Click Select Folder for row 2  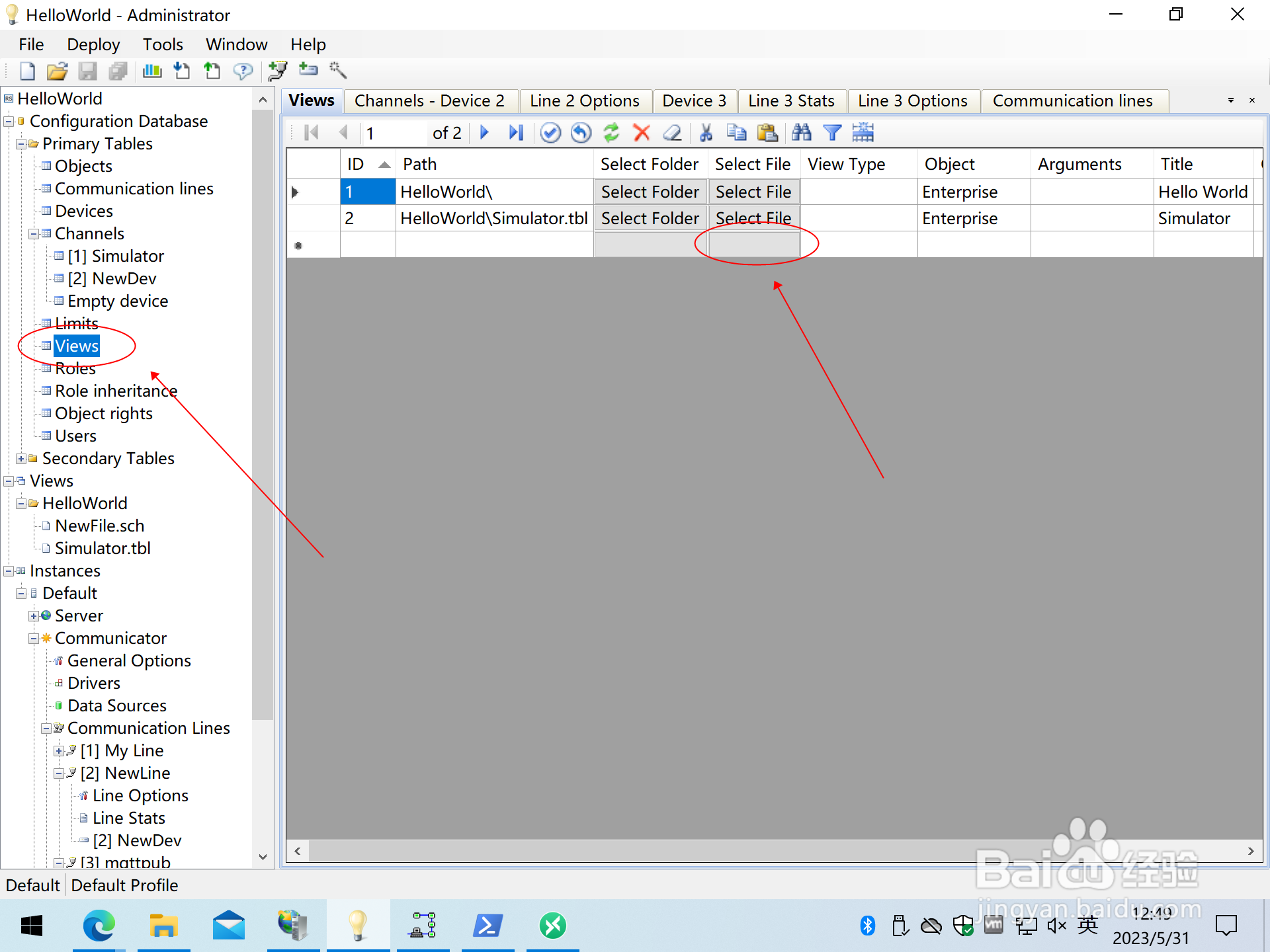649,218
